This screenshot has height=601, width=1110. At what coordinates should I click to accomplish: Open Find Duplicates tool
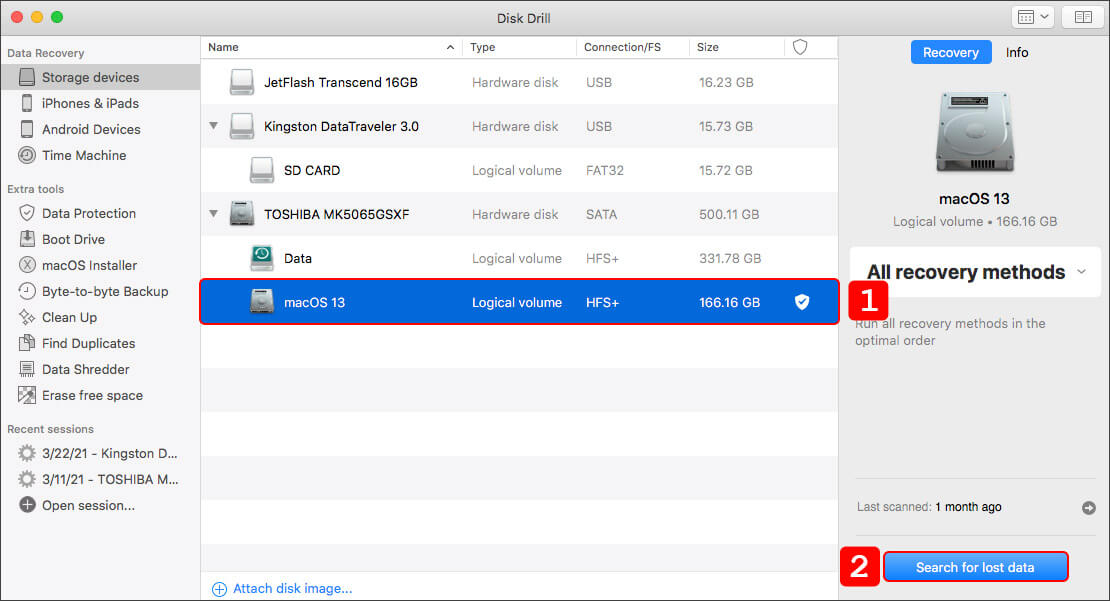coord(88,343)
